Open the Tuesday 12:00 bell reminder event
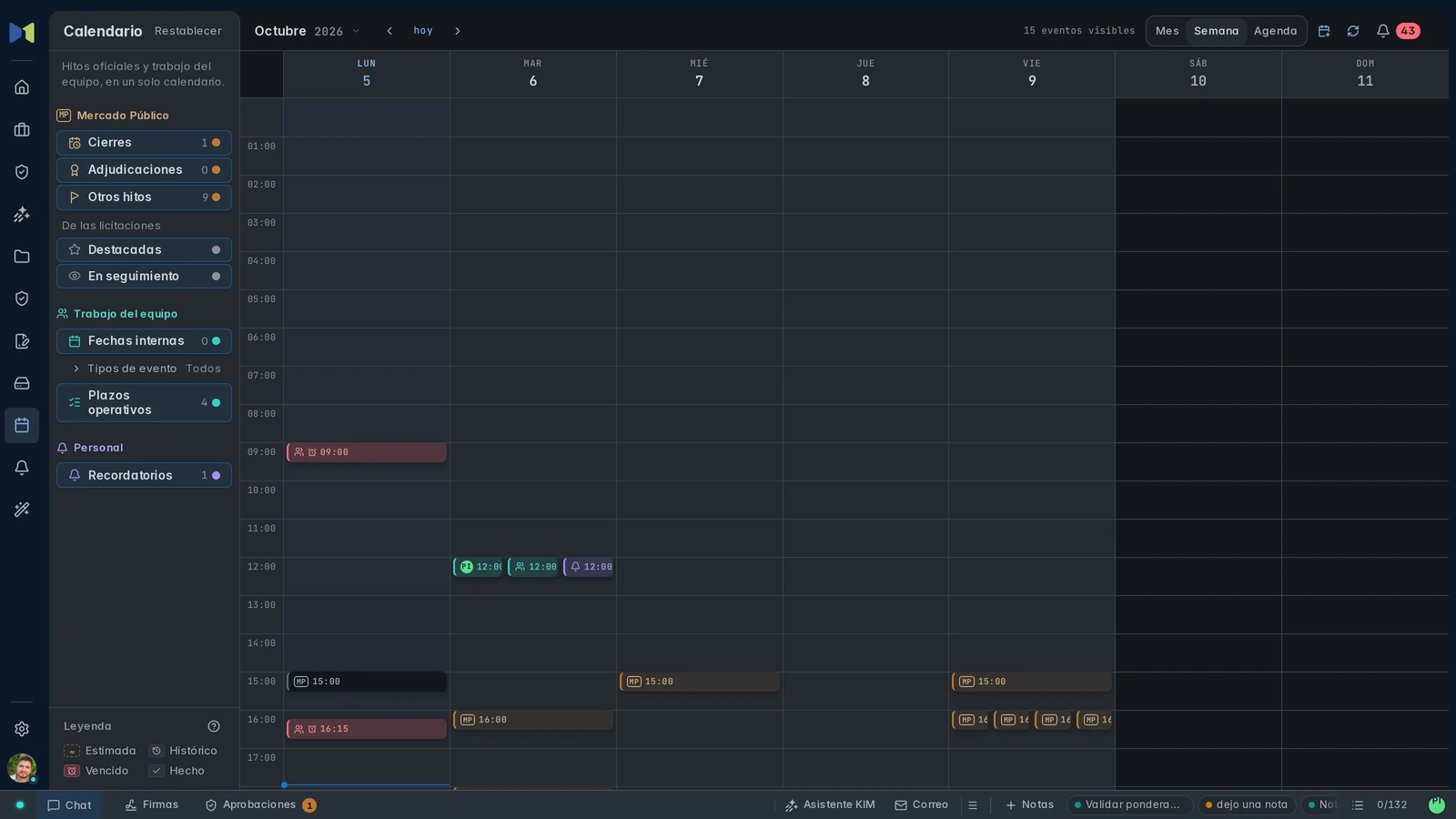Screen dimensions: 1456x819 coord(589,567)
